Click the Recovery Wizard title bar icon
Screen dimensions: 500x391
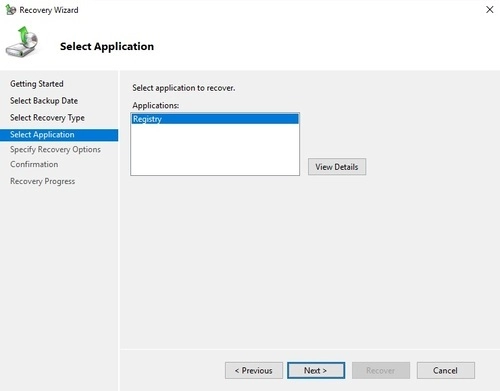pos(11,10)
